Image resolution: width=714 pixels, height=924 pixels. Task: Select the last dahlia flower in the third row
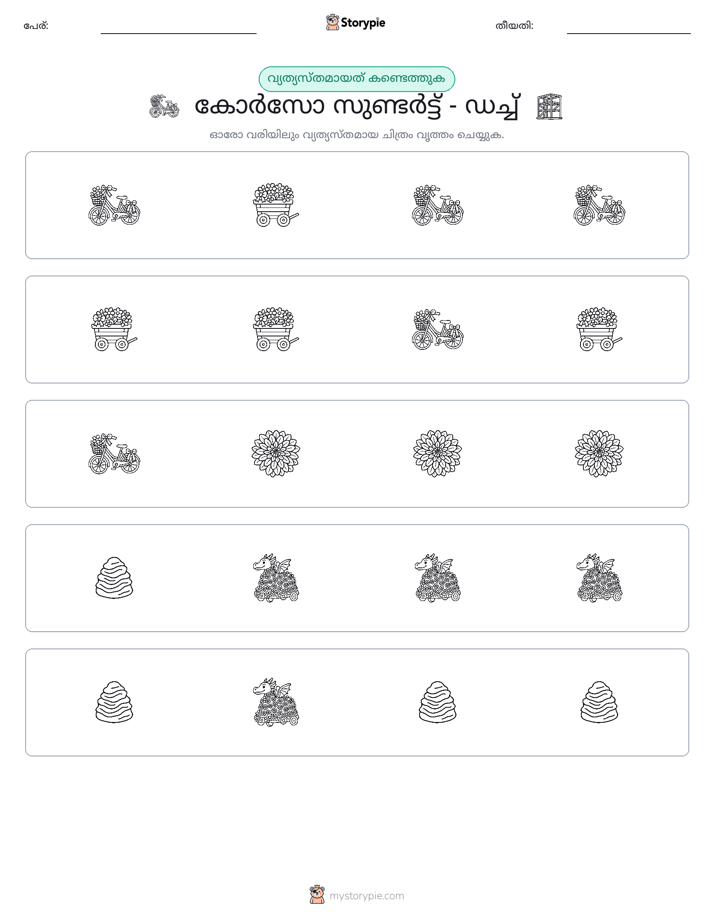coord(599,454)
